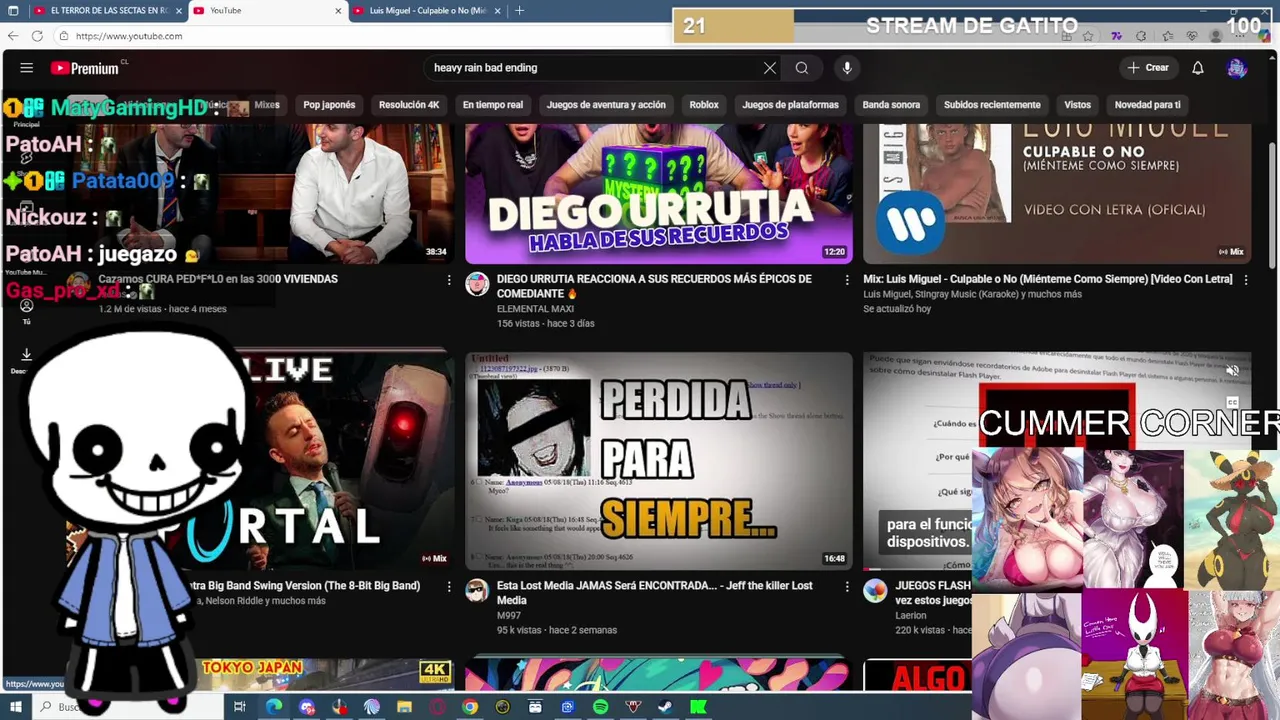Open 'Mix: Luis Miguel - Culpable o No' title
The height and width of the screenshot is (720, 1280).
click(1049, 279)
